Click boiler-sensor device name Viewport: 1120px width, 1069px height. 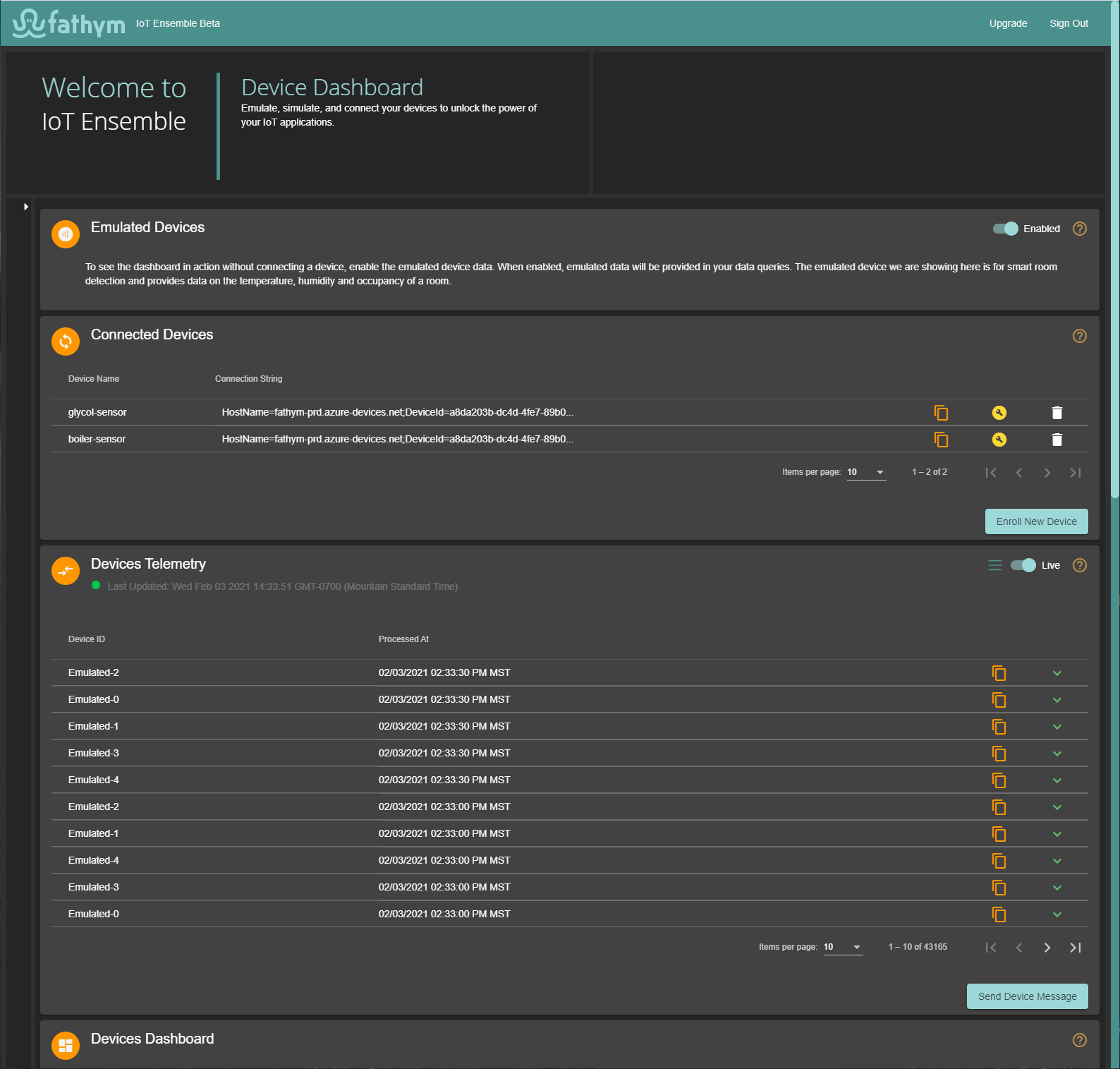click(97, 439)
